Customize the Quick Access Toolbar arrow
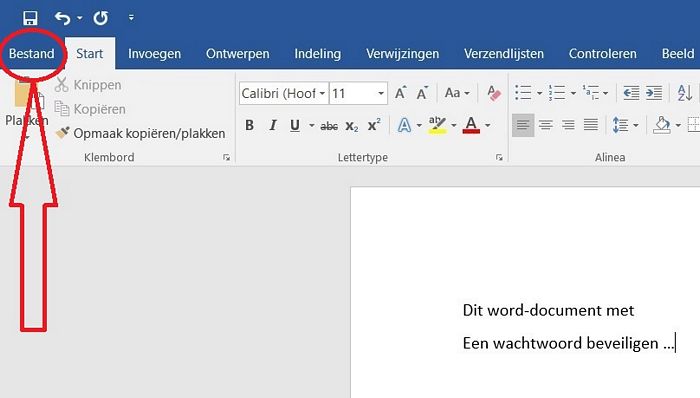700x398 pixels. (131, 18)
